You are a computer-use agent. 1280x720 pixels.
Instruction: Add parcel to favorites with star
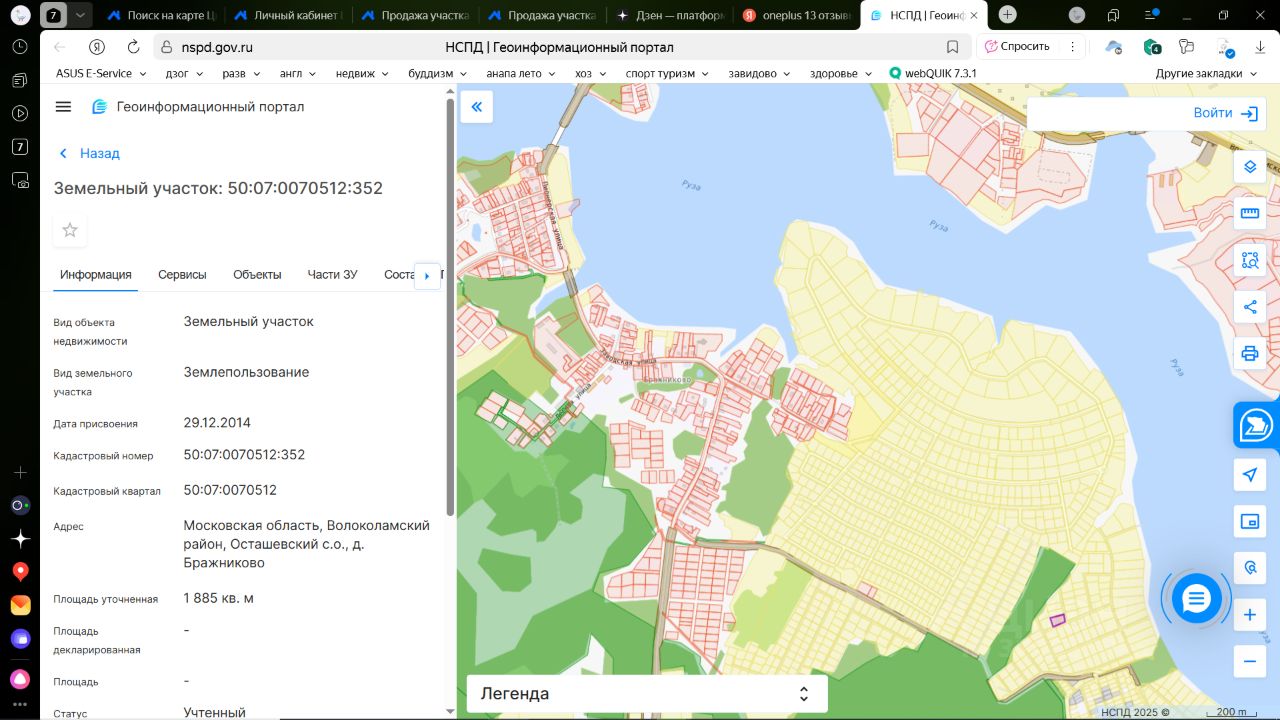(70, 230)
